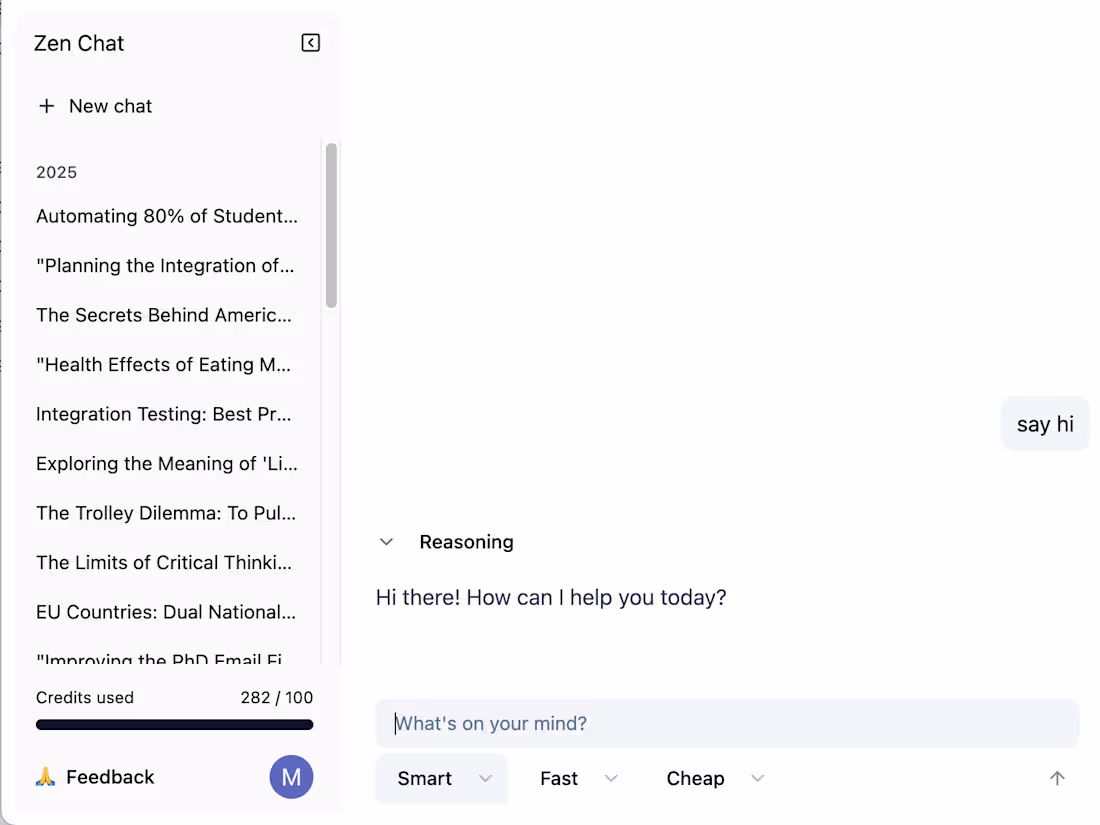Click the plus icon for New chat
Image resolution: width=1100 pixels, height=825 pixels.
[x=46, y=106]
